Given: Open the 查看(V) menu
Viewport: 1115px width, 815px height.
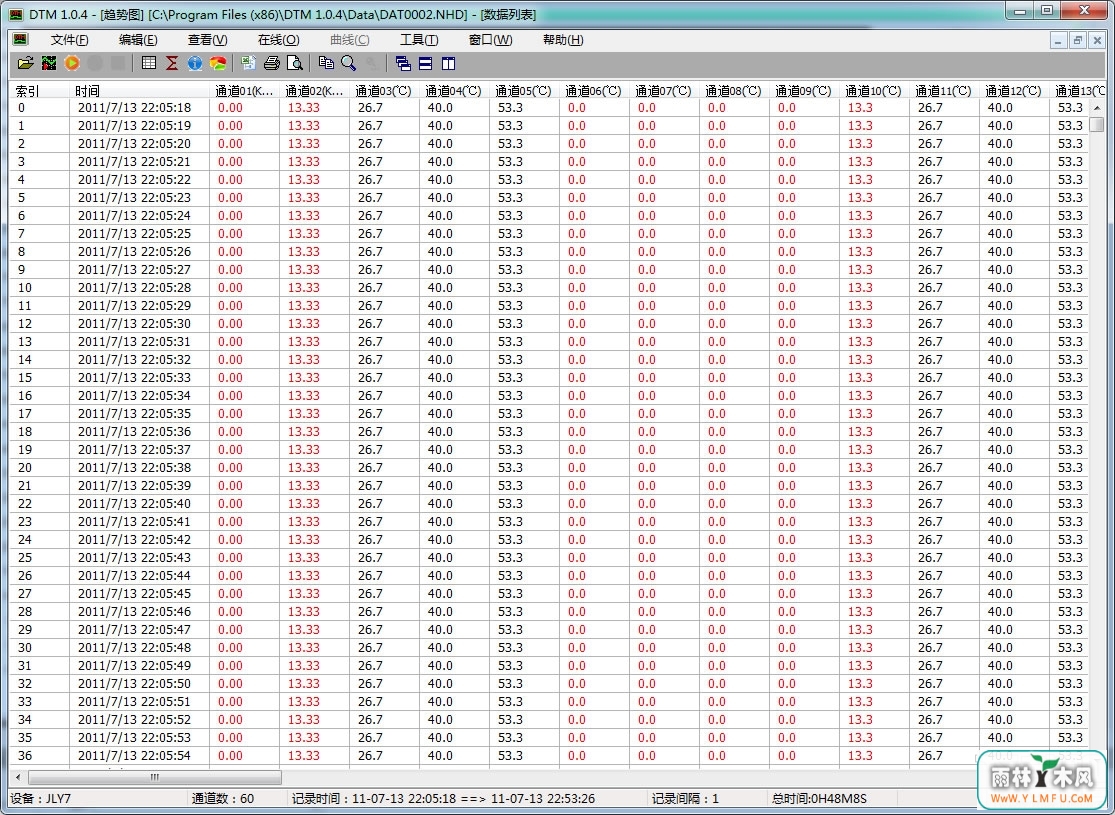Looking at the screenshot, I should pyautogui.click(x=208, y=40).
